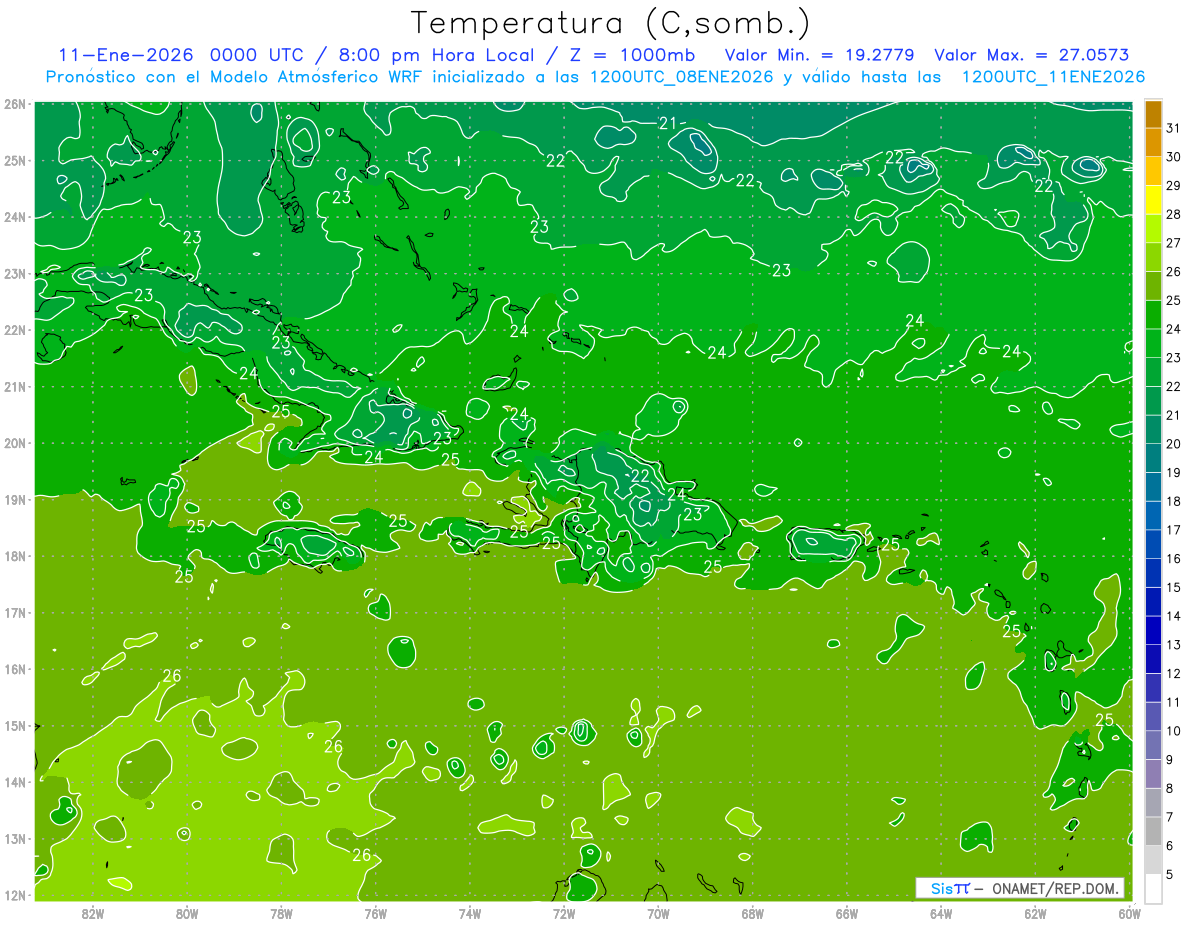The width and height of the screenshot is (1200, 927).
Task: Select the 'Valor Max. = 27.0573' readout
Action: coord(1032,55)
